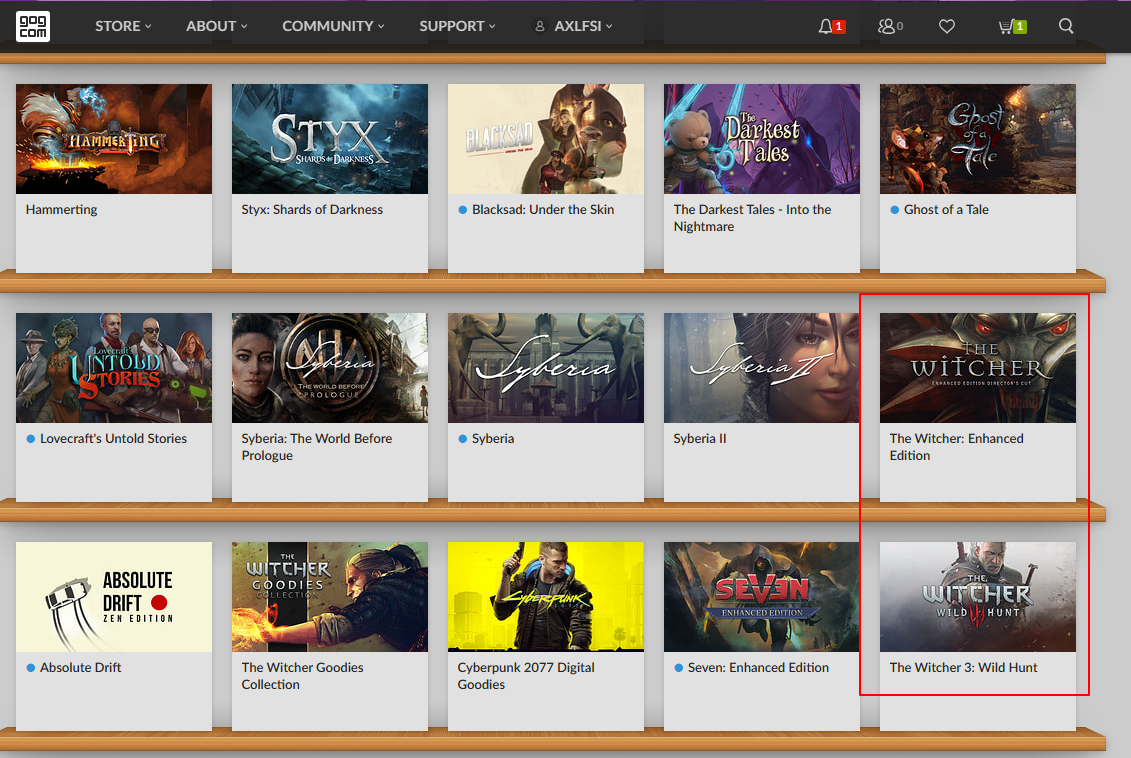Image resolution: width=1131 pixels, height=758 pixels.
Task: Click The Witcher Goodies Collection title
Action: click(x=302, y=676)
